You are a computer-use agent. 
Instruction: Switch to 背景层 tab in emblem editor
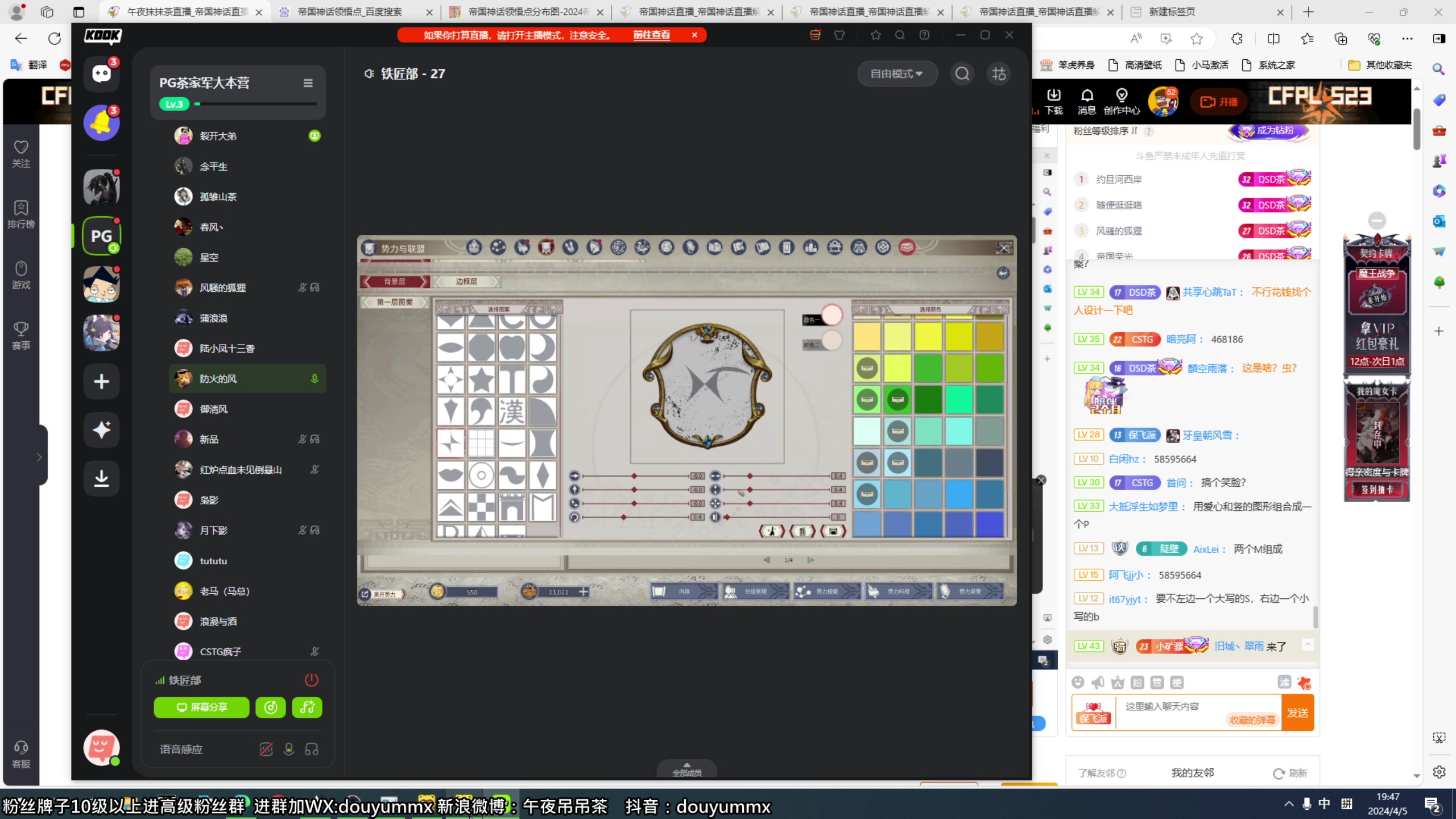[x=395, y=282]
